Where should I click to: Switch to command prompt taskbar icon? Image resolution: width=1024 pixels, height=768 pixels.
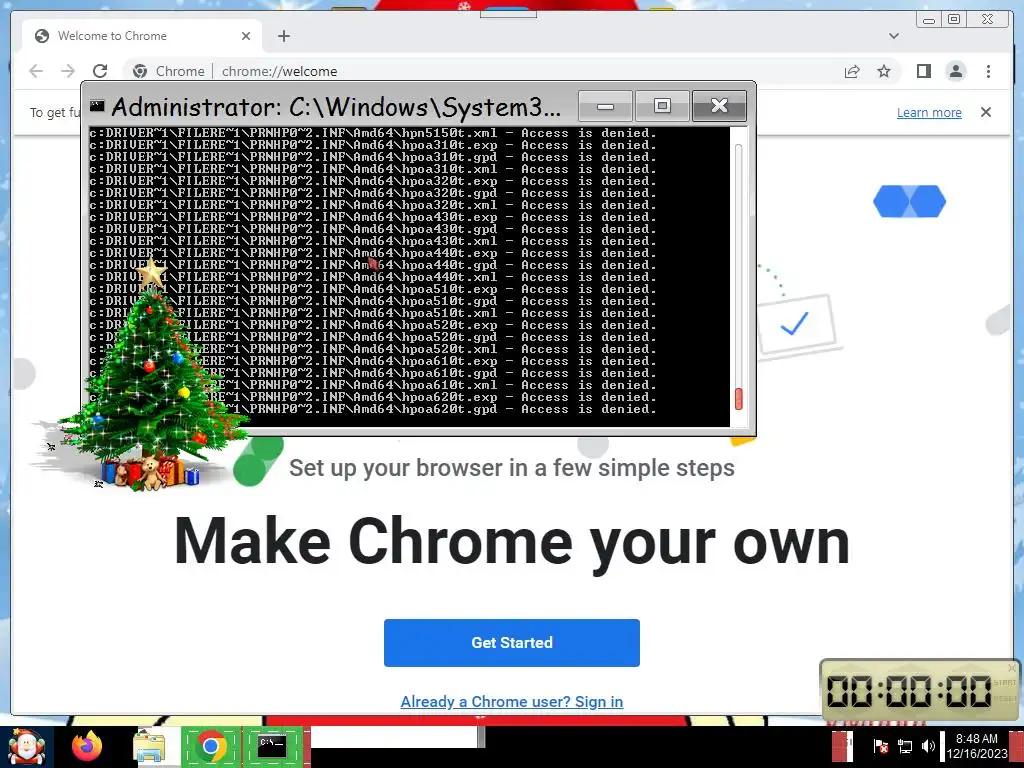[x=272, y=746]
